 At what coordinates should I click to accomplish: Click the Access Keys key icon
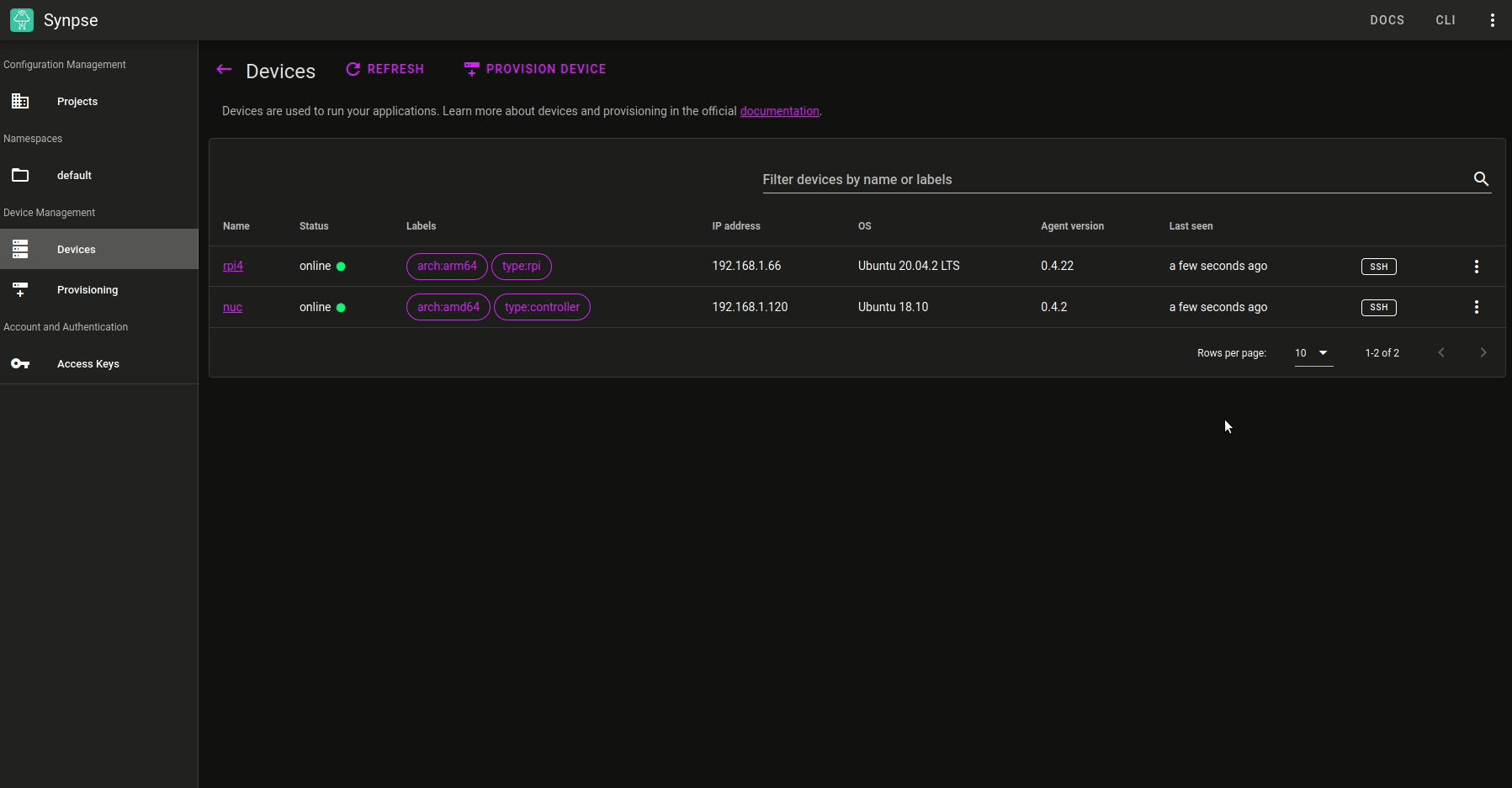(20, 364)
